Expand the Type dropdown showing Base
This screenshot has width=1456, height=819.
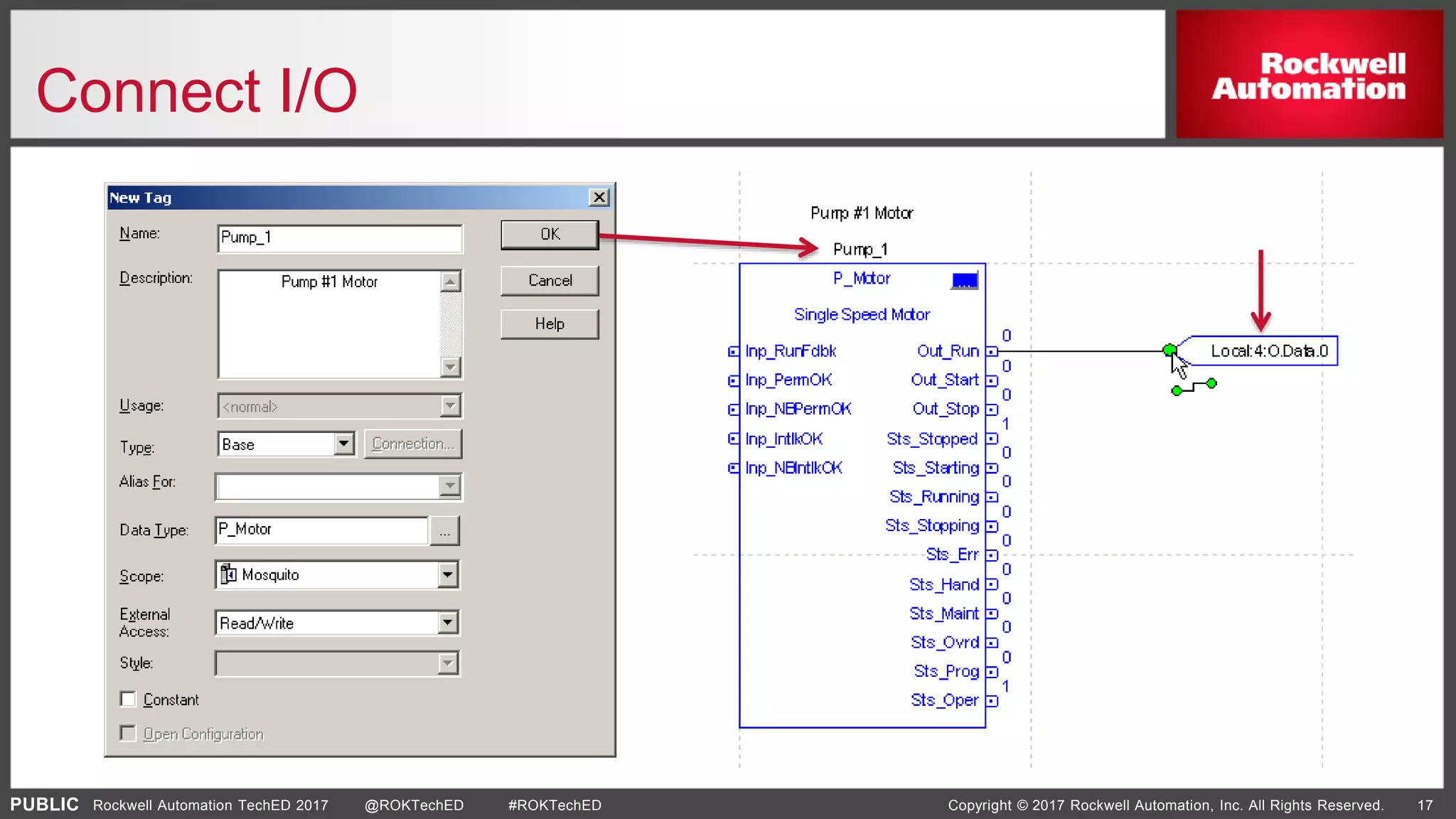coord(344,444)
